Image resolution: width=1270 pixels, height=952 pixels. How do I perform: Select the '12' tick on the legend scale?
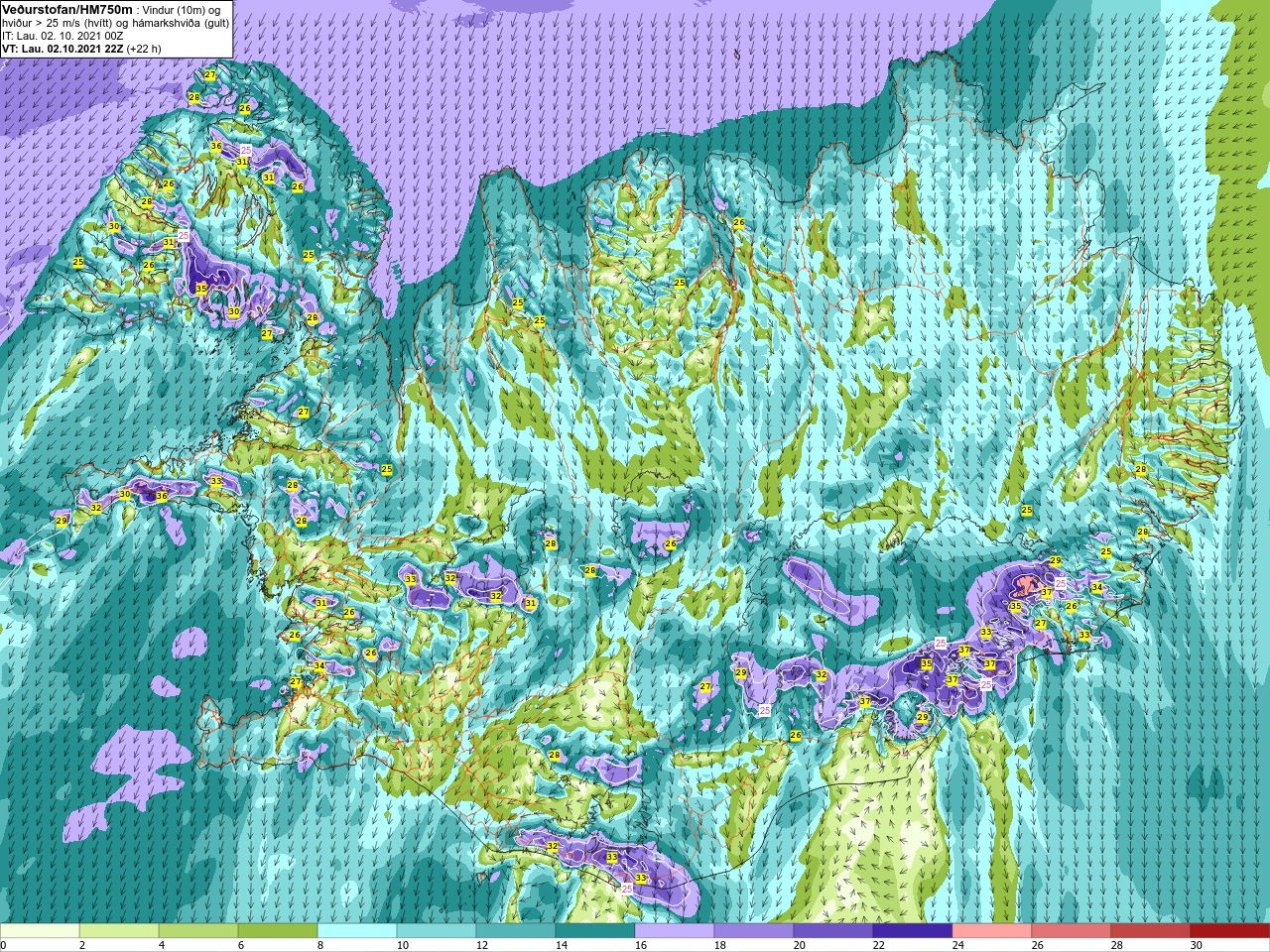coord(481,945)
